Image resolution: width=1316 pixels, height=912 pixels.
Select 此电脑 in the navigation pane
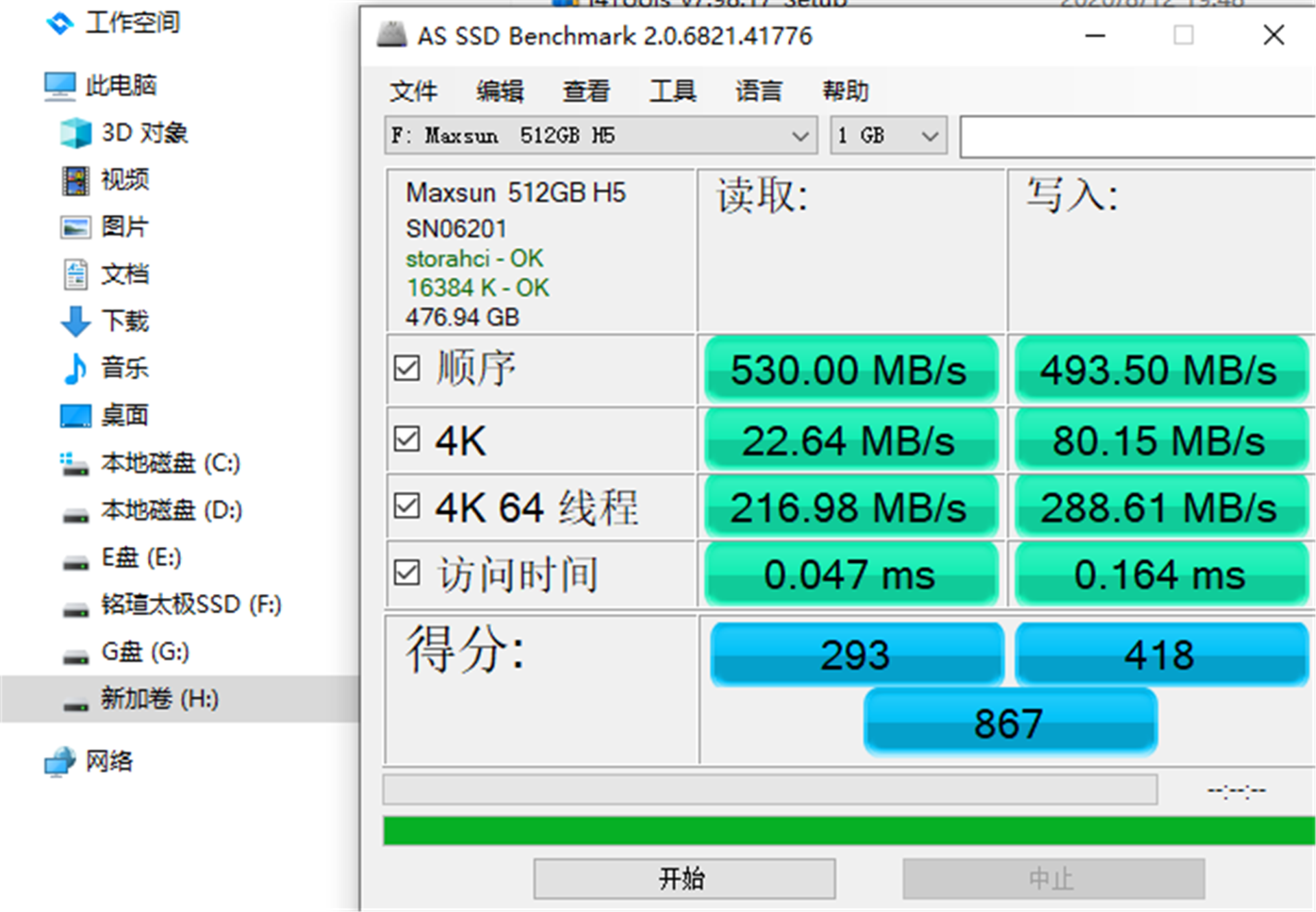coord(121,86)
